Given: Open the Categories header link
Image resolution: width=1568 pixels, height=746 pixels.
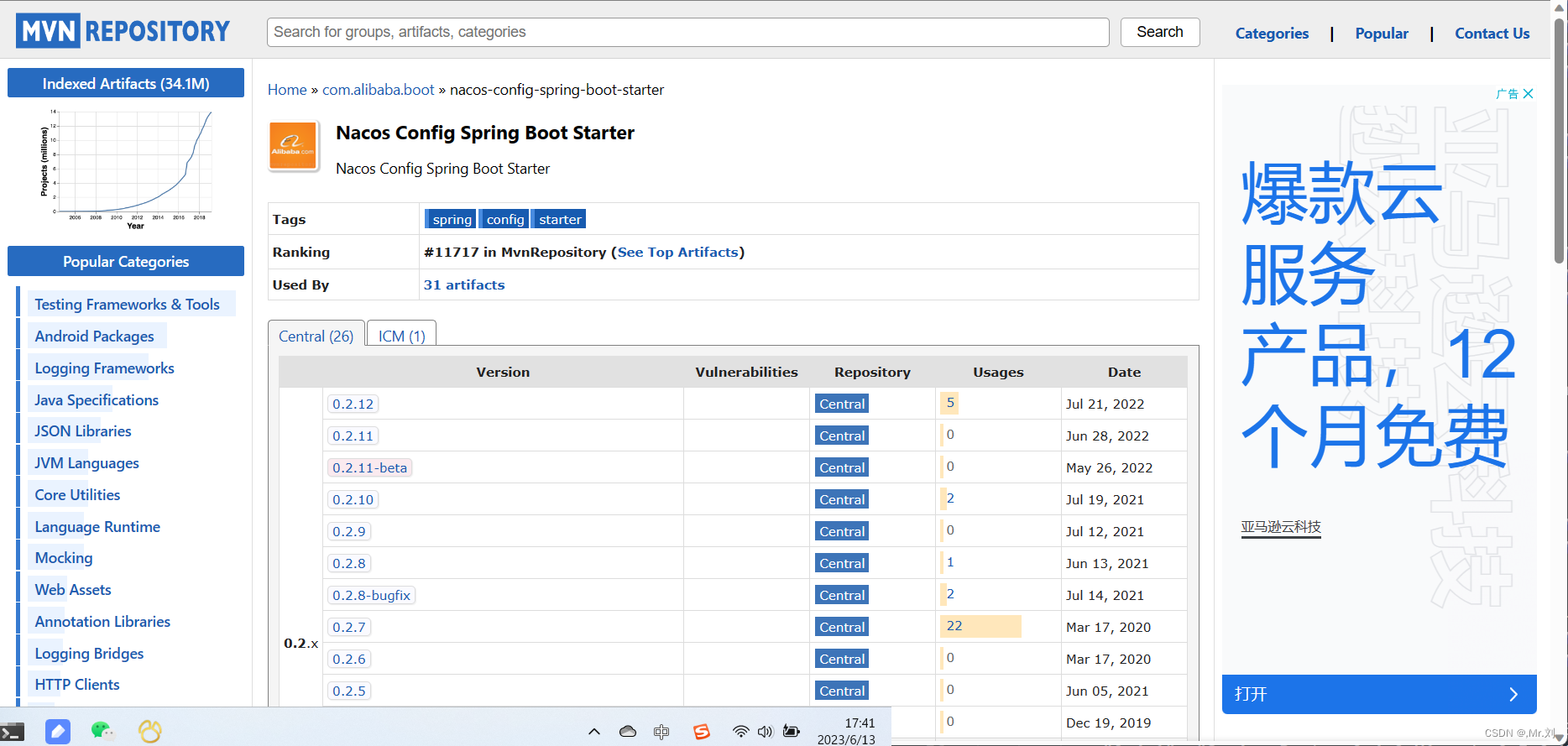Looking at the screenshot, I should pyautogui.click(x=1272, y=34).
